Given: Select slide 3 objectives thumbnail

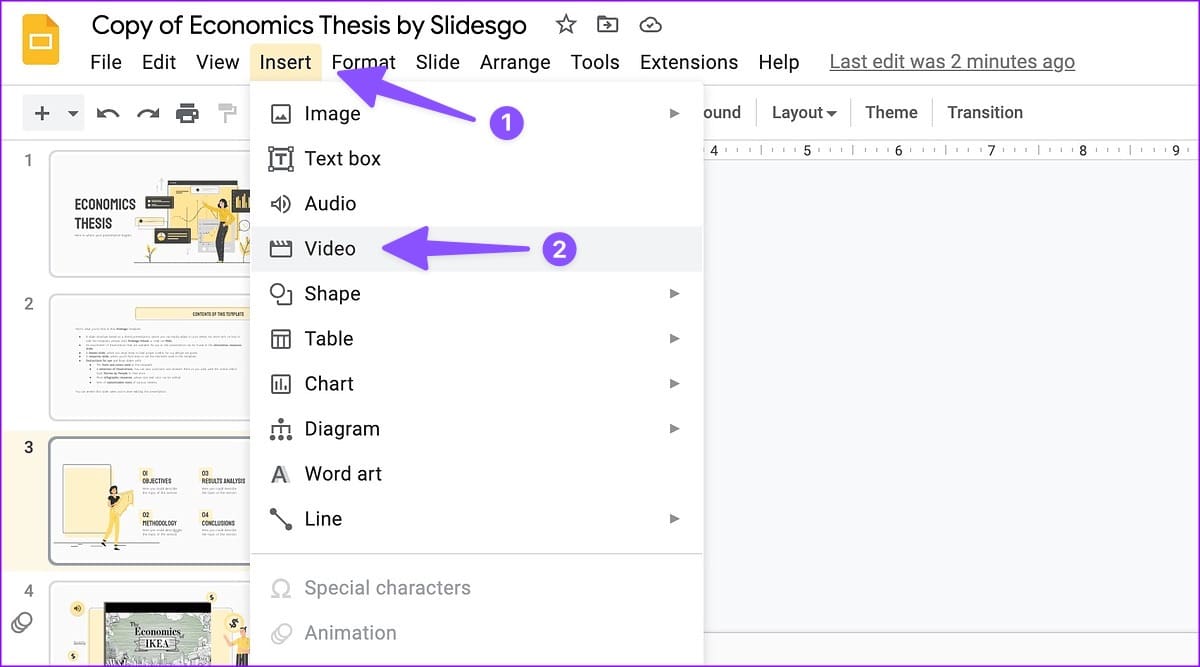Looking at the screenshot, I should [x=149, y=501].
